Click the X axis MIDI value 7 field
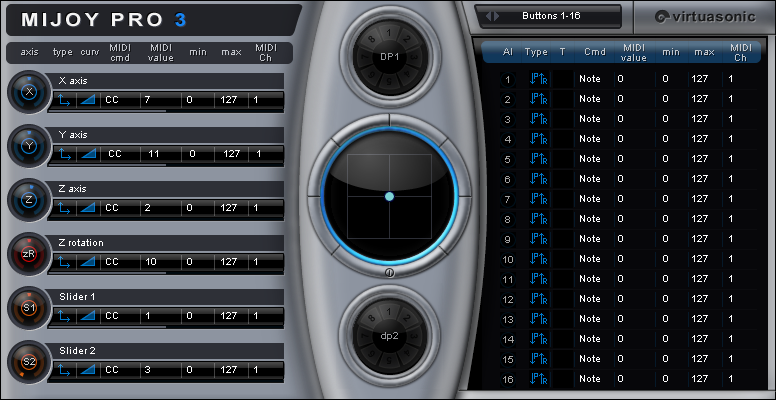The width and height of the screenshot is (776, 400). point(160,100)
